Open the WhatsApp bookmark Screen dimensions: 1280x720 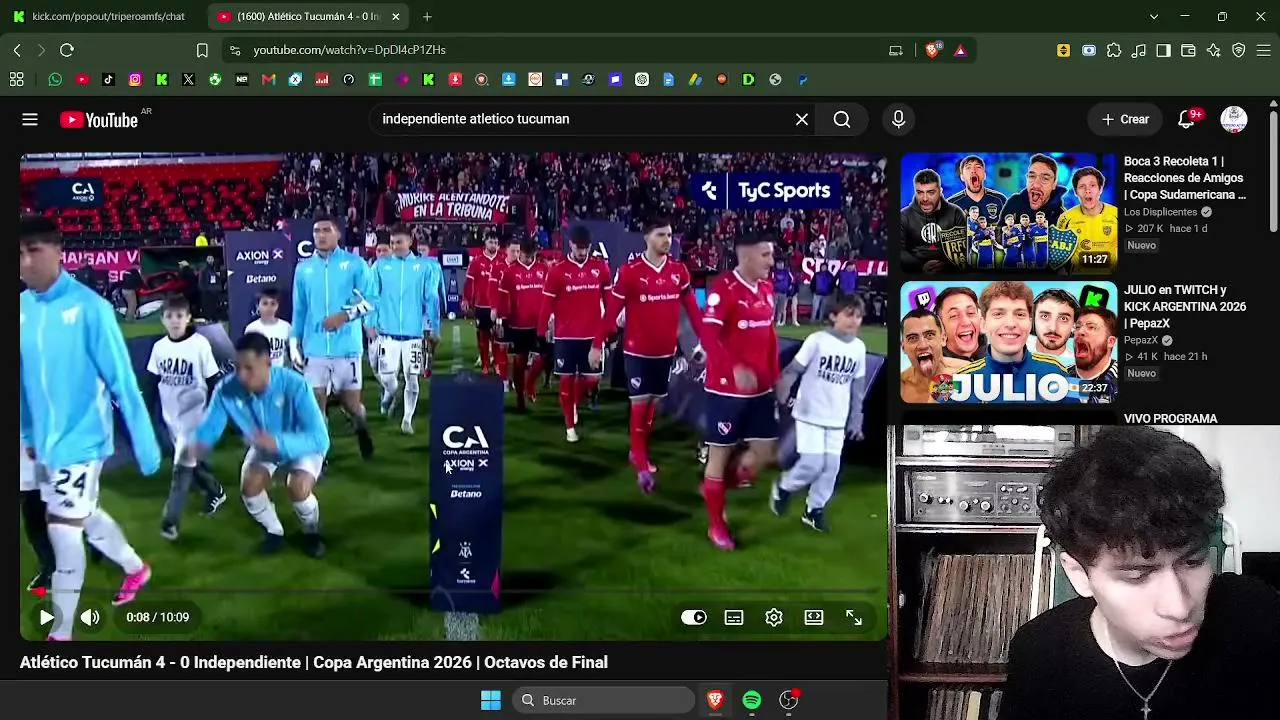pos(55,80)
